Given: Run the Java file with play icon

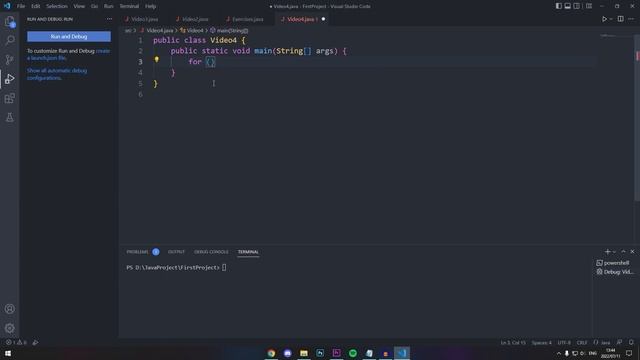Looking at the screenshot, I should click(604, 19).
